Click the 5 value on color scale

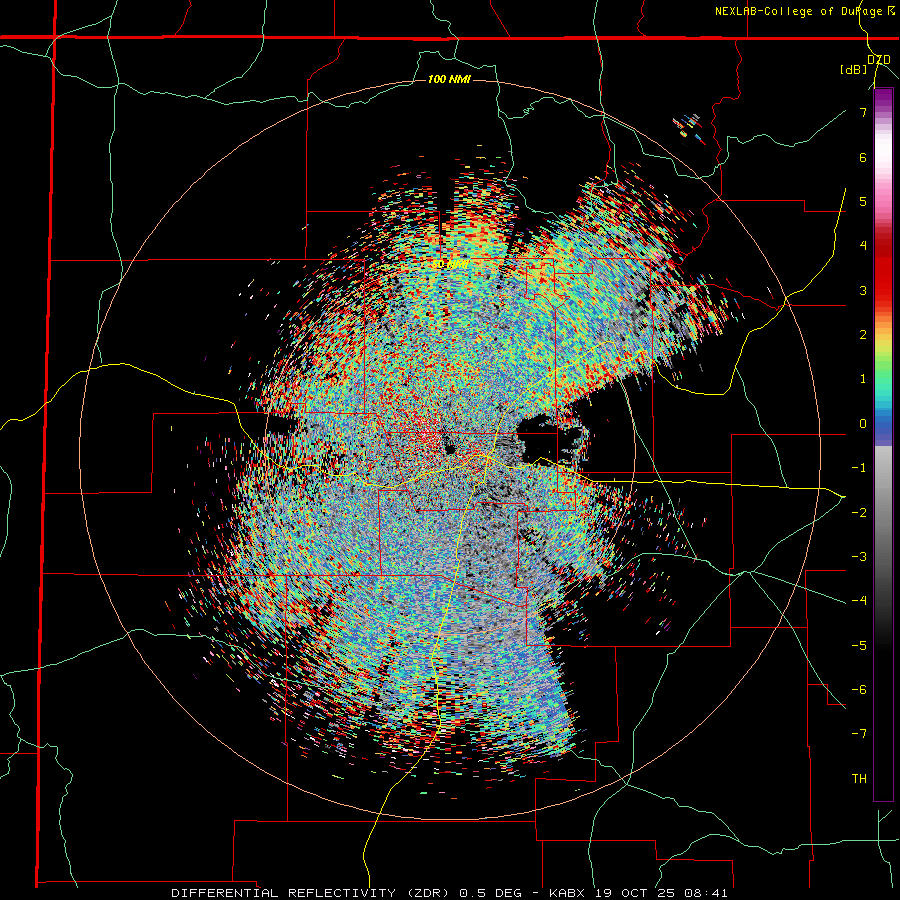(863, 201)
